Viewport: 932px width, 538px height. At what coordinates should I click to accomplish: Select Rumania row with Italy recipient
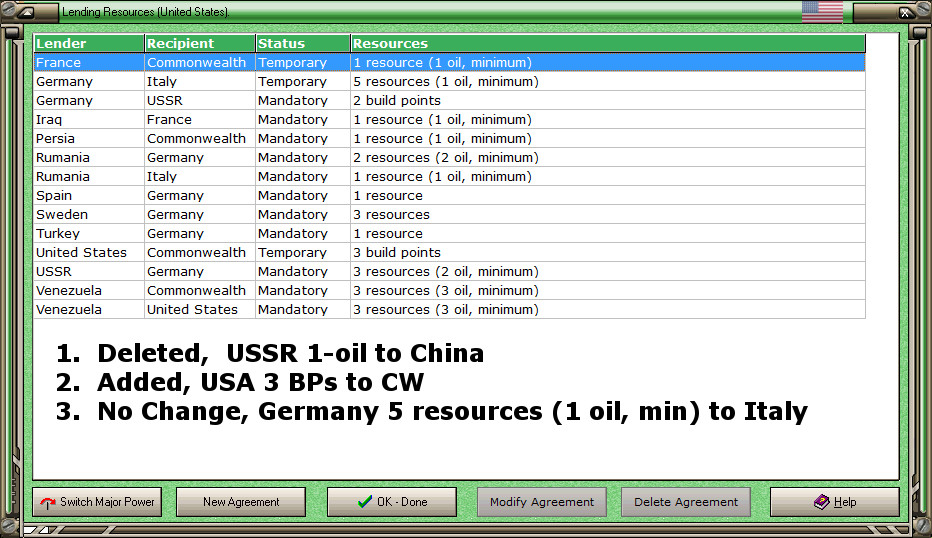tap(449, 177)
